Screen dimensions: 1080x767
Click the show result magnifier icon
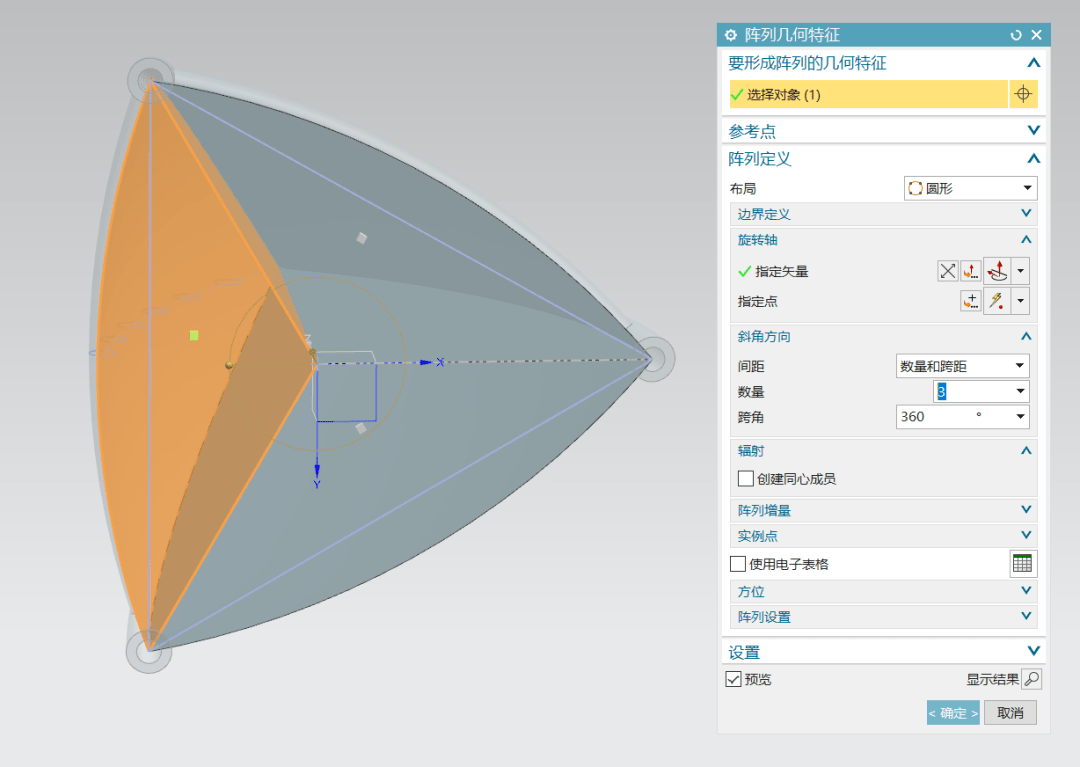point(1031,680)
